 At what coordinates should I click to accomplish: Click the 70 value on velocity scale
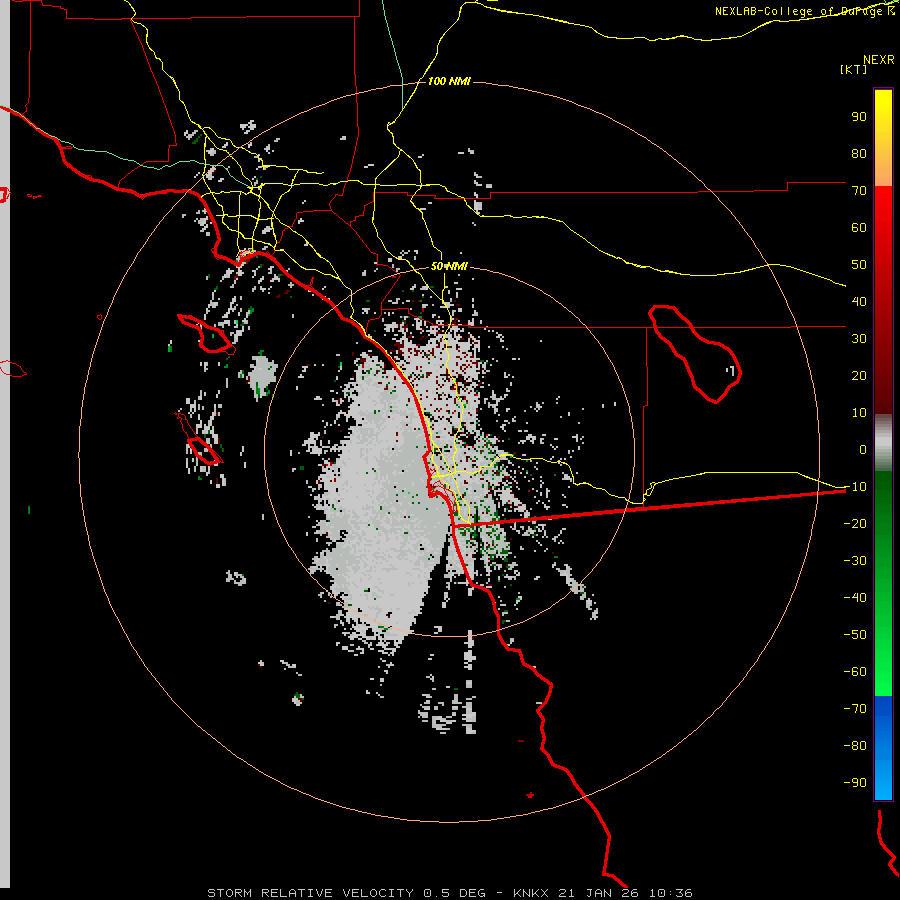coord(859,191)
